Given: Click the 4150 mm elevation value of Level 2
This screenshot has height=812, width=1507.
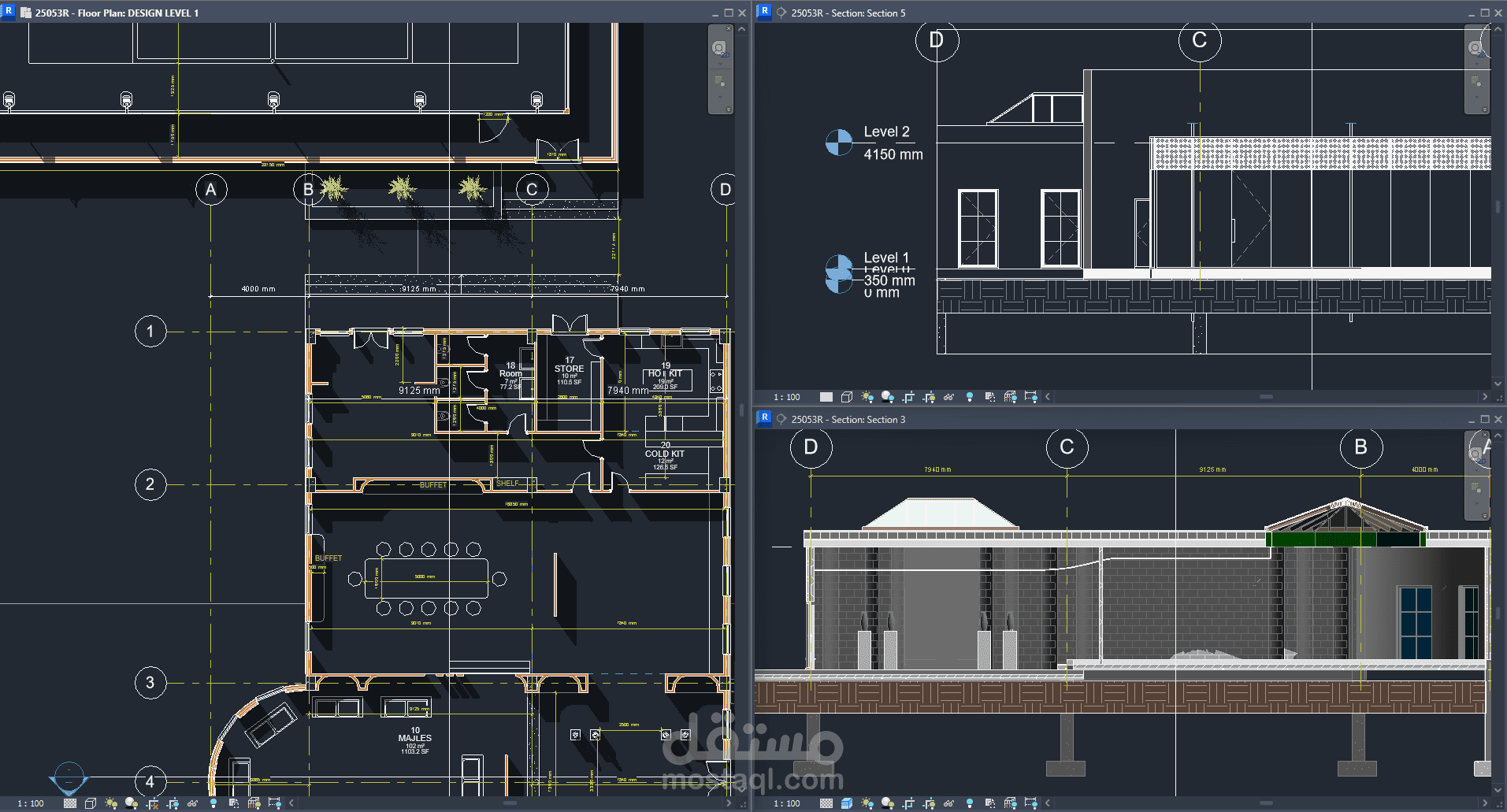Looking at the screenshot, I should [x=893, y=154].
